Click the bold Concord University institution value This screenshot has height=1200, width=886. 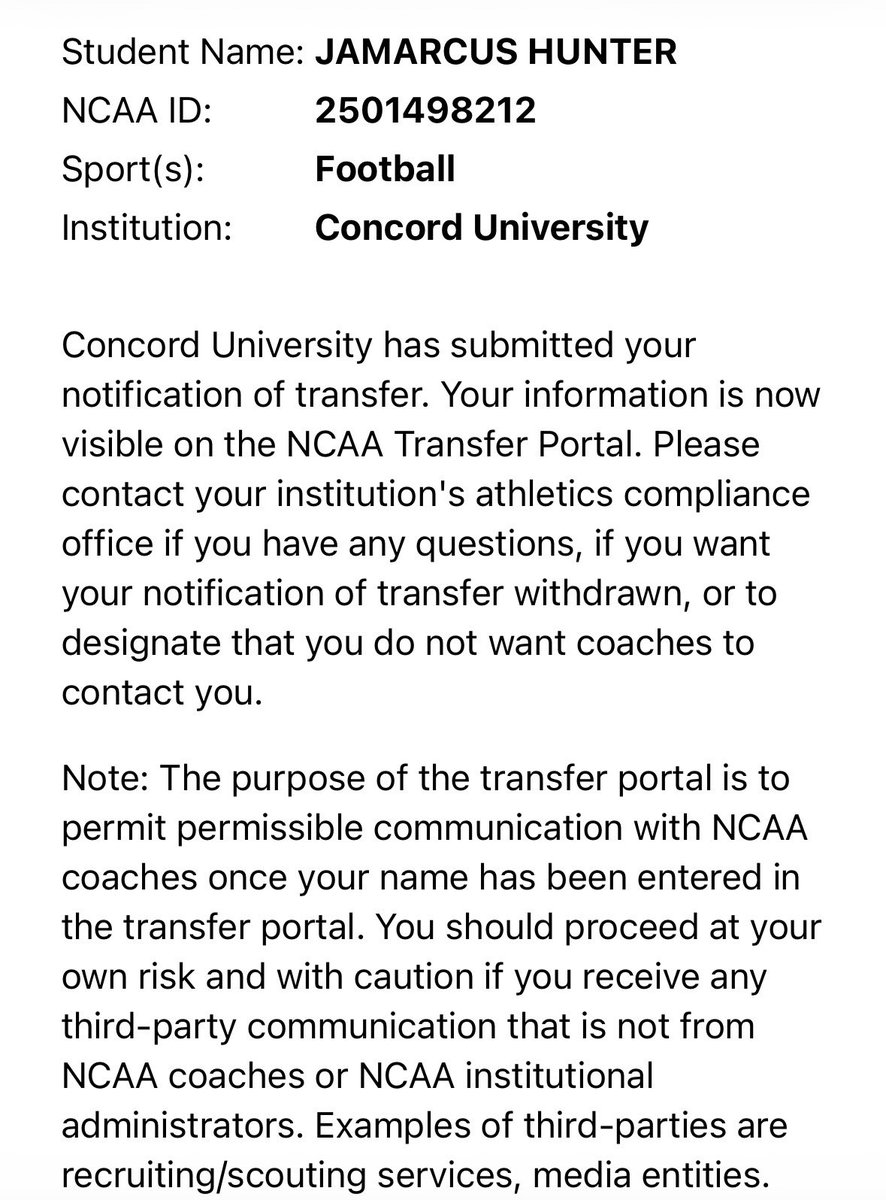[x=481, y=227]
